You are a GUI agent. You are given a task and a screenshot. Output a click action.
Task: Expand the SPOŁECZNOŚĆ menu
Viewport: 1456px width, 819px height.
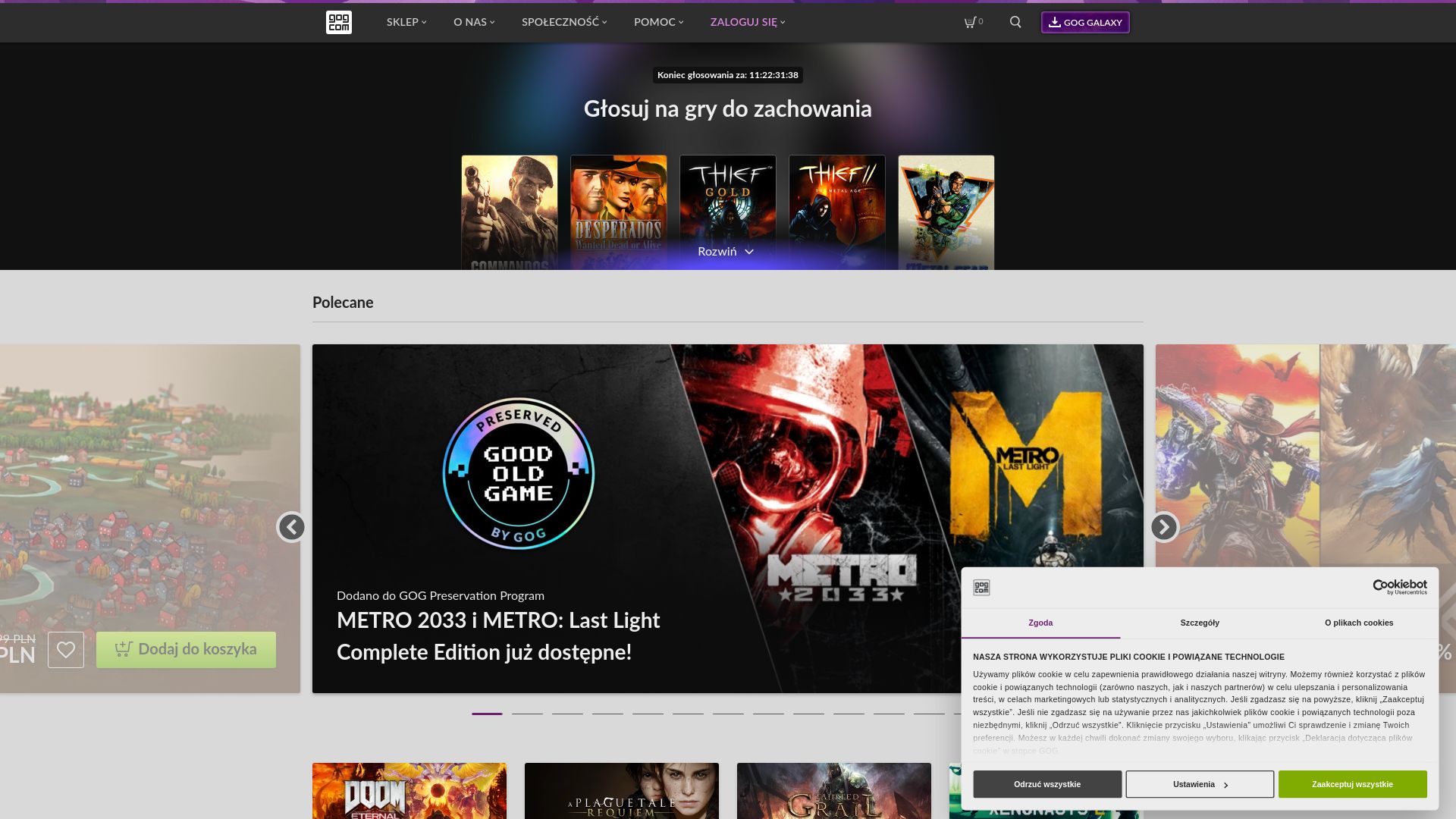tap(564, 22)
